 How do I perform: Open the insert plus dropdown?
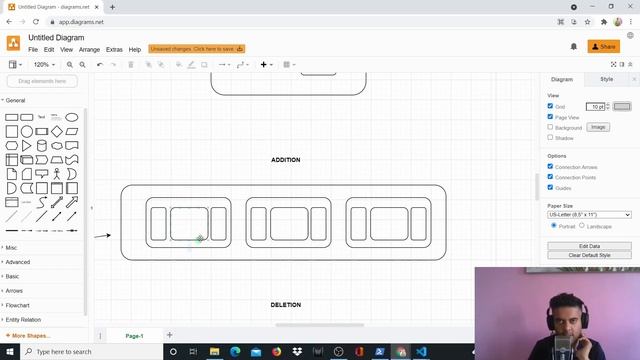click(266, 64)
